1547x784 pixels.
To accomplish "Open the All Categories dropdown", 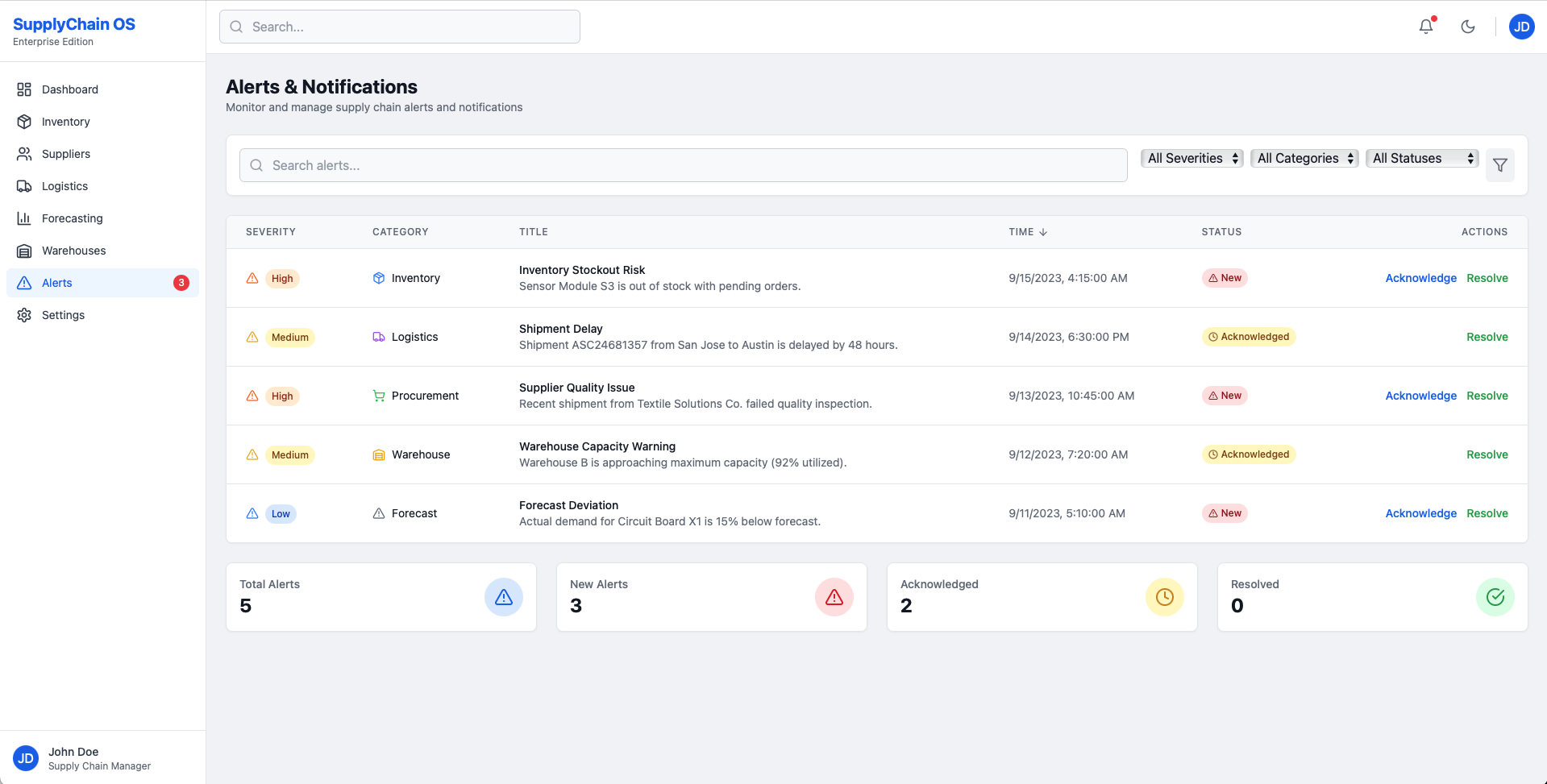I will pos(1304,159).
